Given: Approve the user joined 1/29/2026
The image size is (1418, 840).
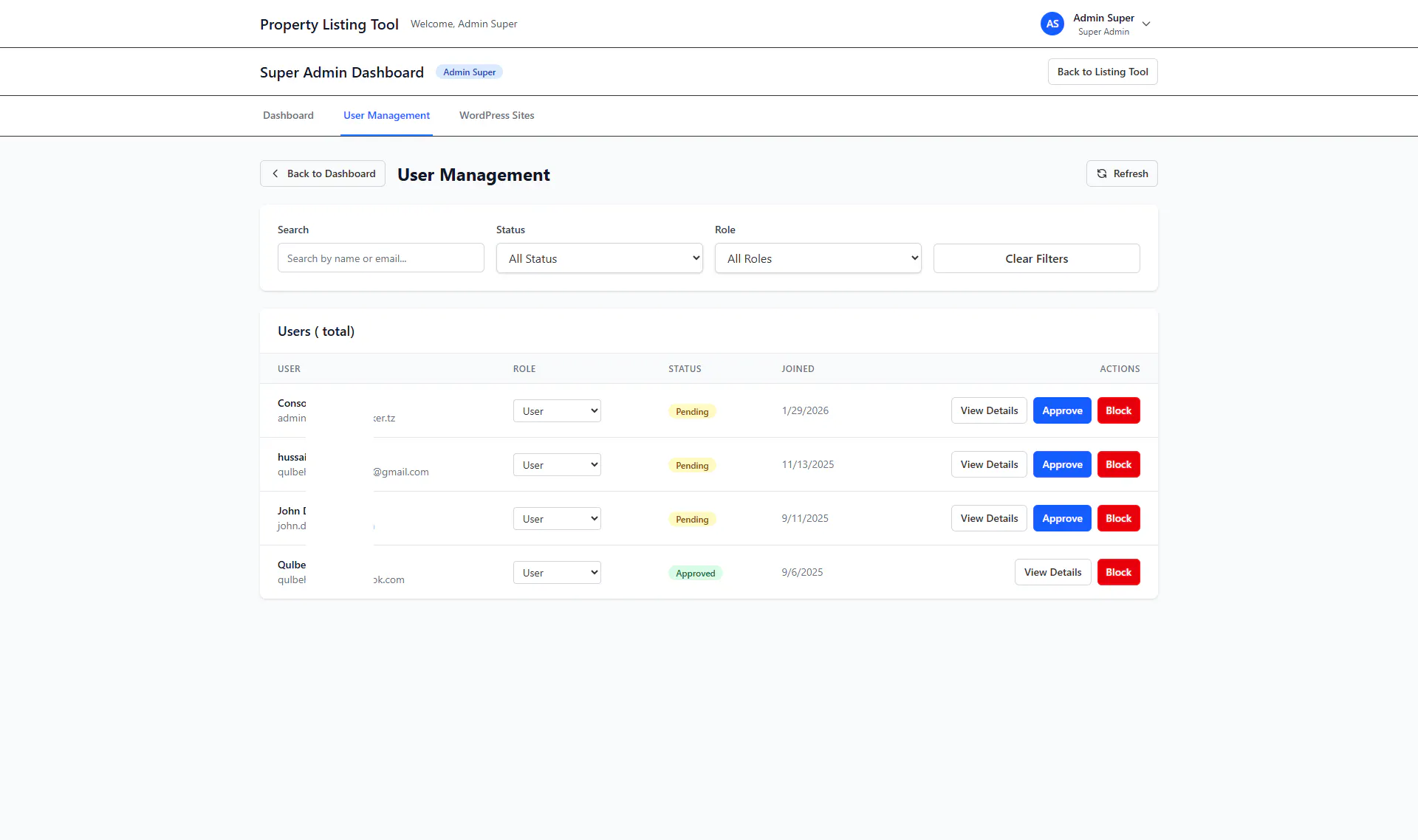Looking at the screenshot, I should [1062, 410].
